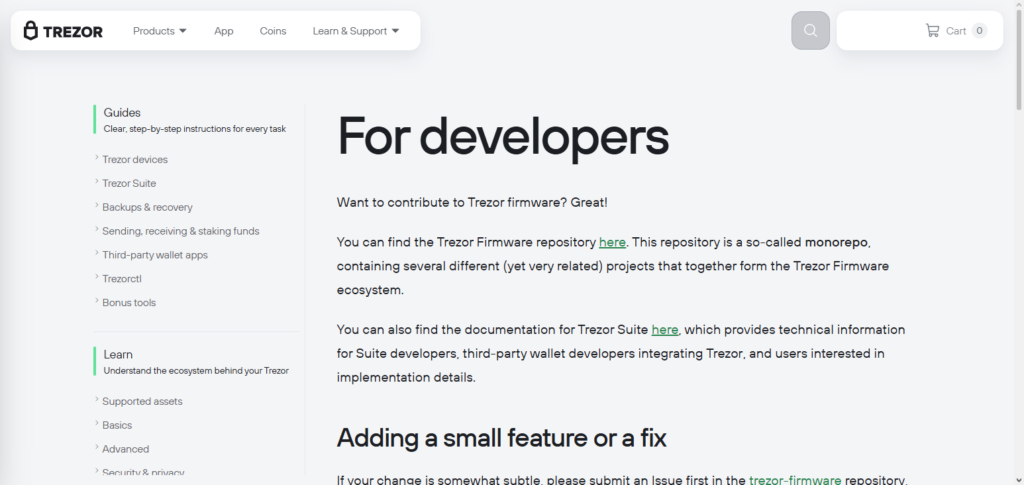Click 'Clear, step-by-step instructions for every task'
The width and height of the screenshot is (1024, 485).
(x=195, y=129)
